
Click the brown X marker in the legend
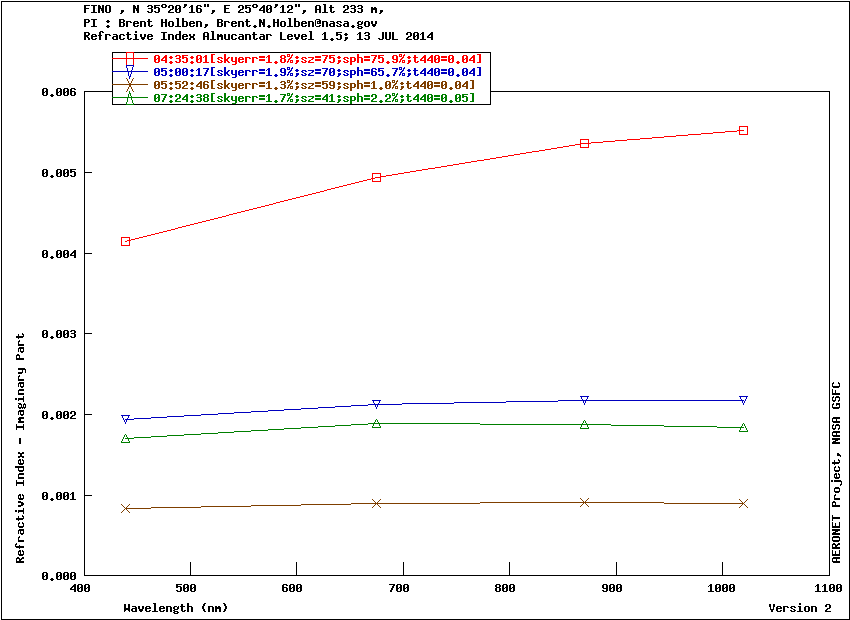(130, 85)
